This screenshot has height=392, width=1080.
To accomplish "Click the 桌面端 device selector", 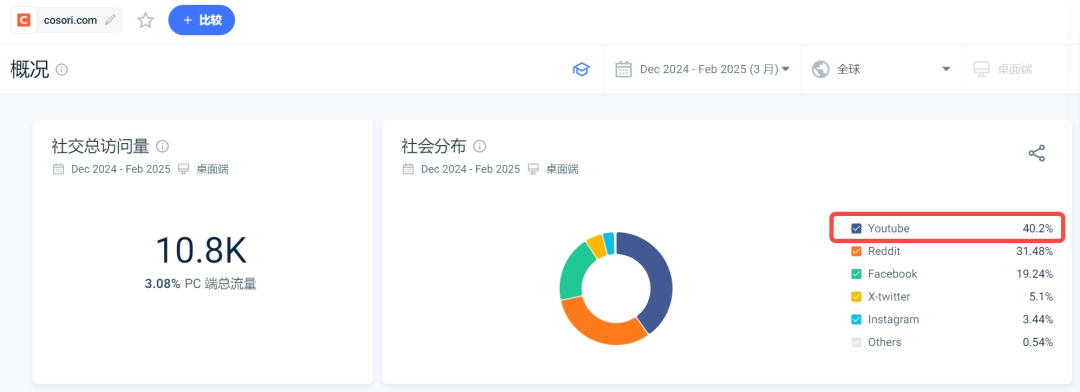I will tap(1003, 70).
